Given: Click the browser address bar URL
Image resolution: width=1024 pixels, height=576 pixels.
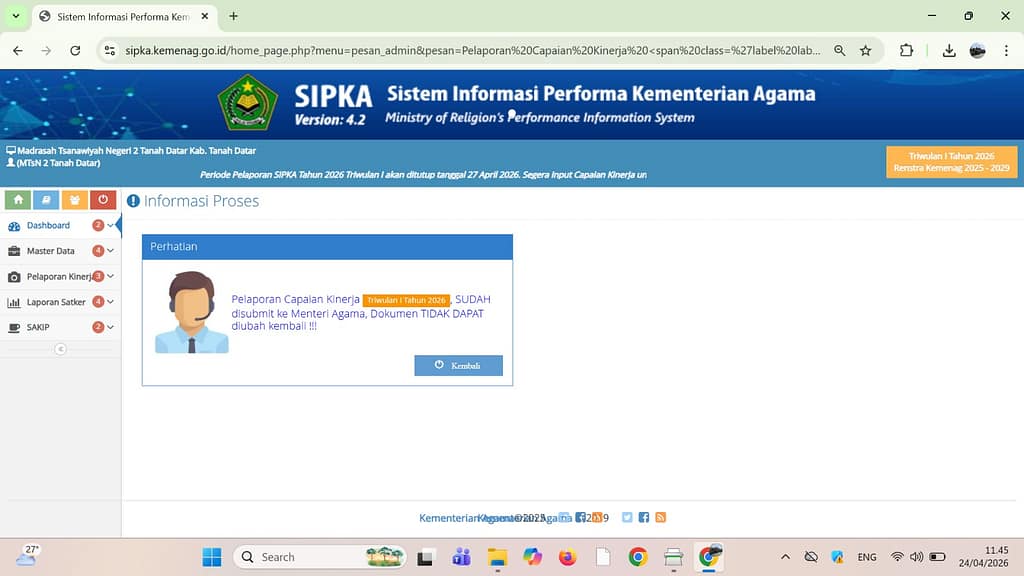Looking at the screenshot, I should (x=470, y=50).
